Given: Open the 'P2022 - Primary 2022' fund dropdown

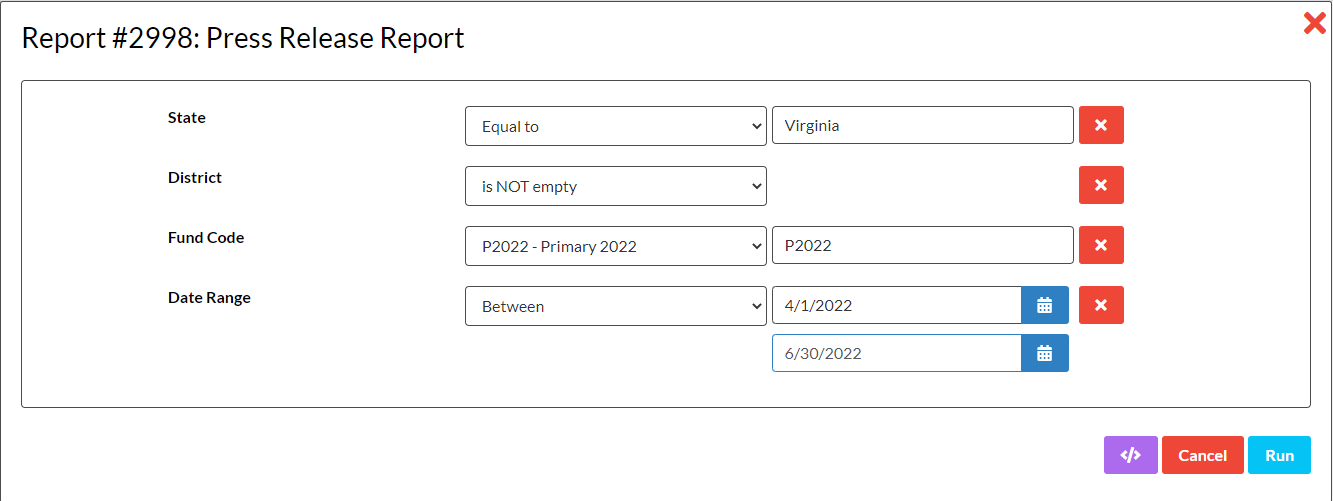Looking at the screenshot, I should coord(616,246).
